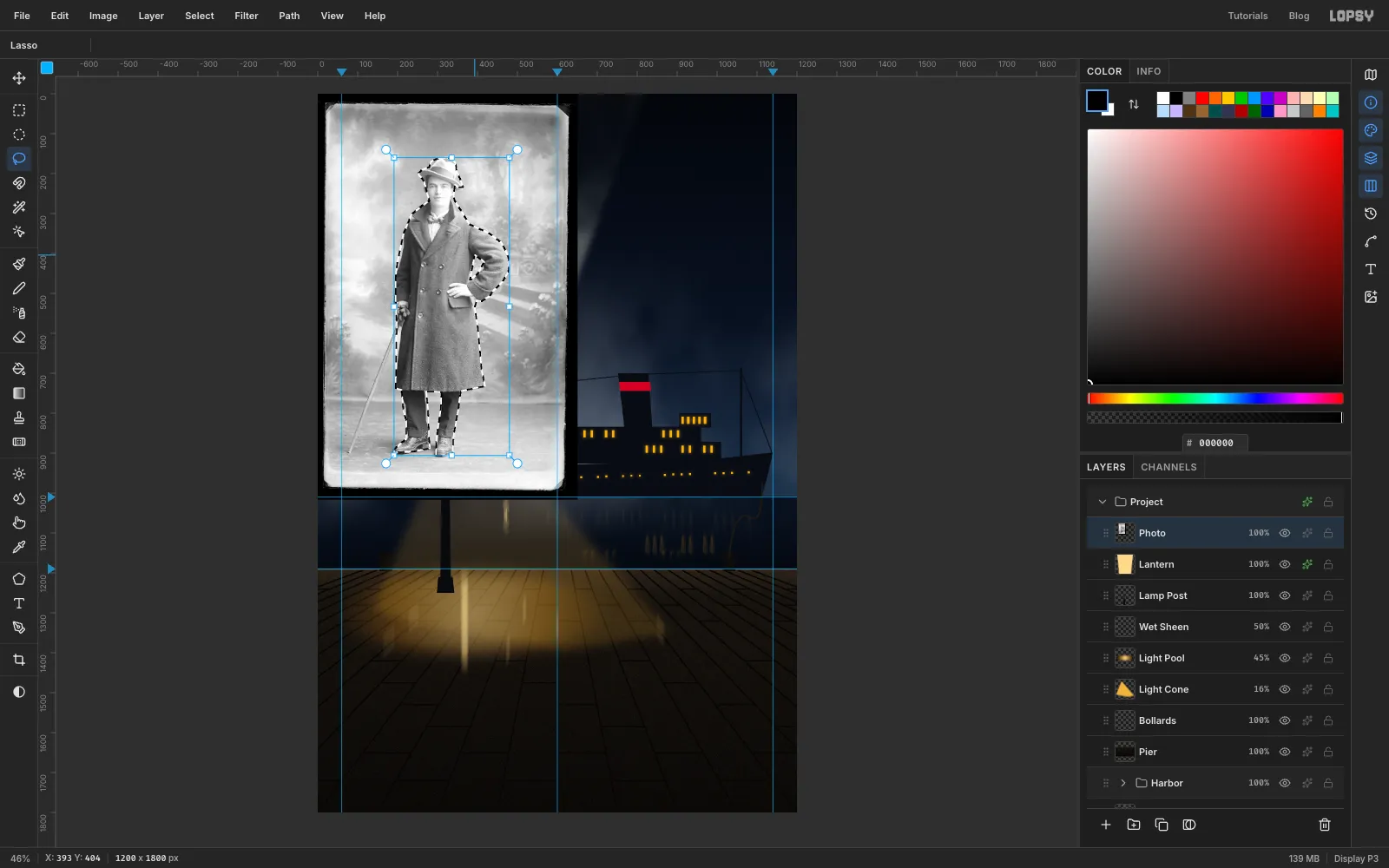Screen dimensions: 1389x868
Task: Select the Rectangular Marquee tool
Action: click(x=19, y=110)
